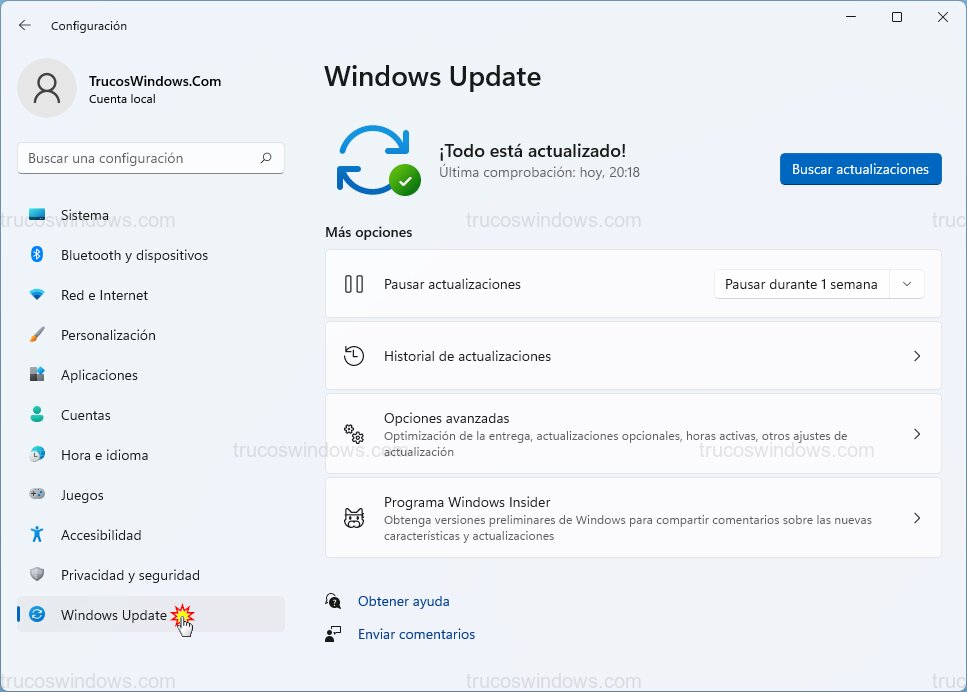This screenshot has width=967, height=692.
Task: Open the Obtener ayuda link
Action: 403,601
